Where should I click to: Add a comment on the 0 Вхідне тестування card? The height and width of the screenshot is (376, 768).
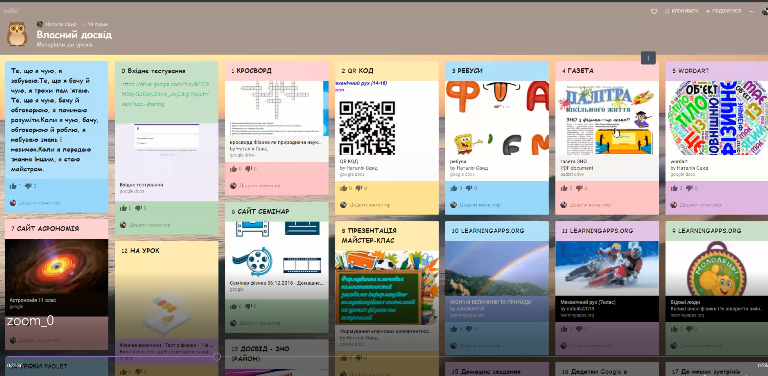coord(149,225)
